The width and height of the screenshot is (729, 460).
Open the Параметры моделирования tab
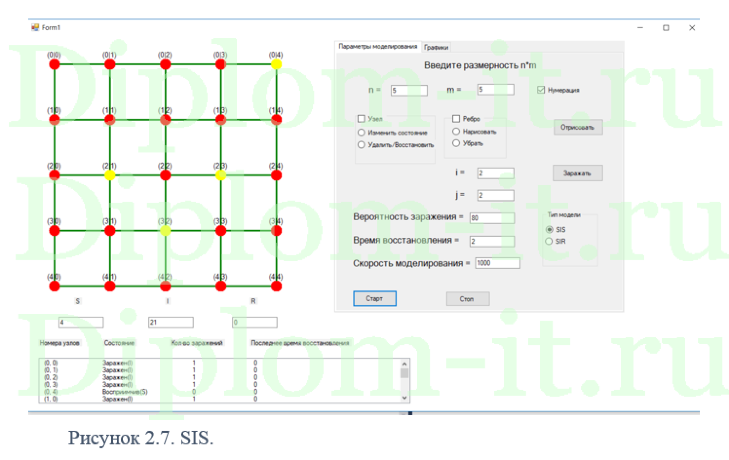pyautogui.click(x=377, y=47)
